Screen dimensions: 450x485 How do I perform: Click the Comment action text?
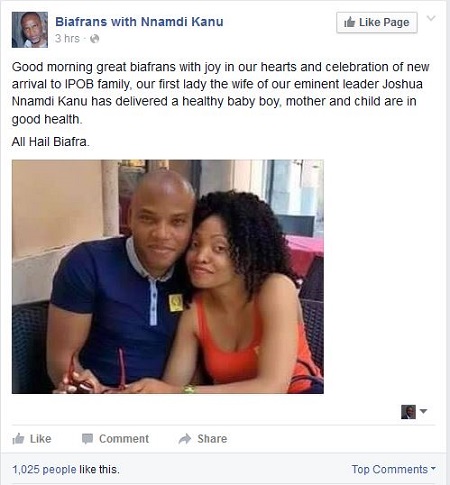[x=124, y=439]
